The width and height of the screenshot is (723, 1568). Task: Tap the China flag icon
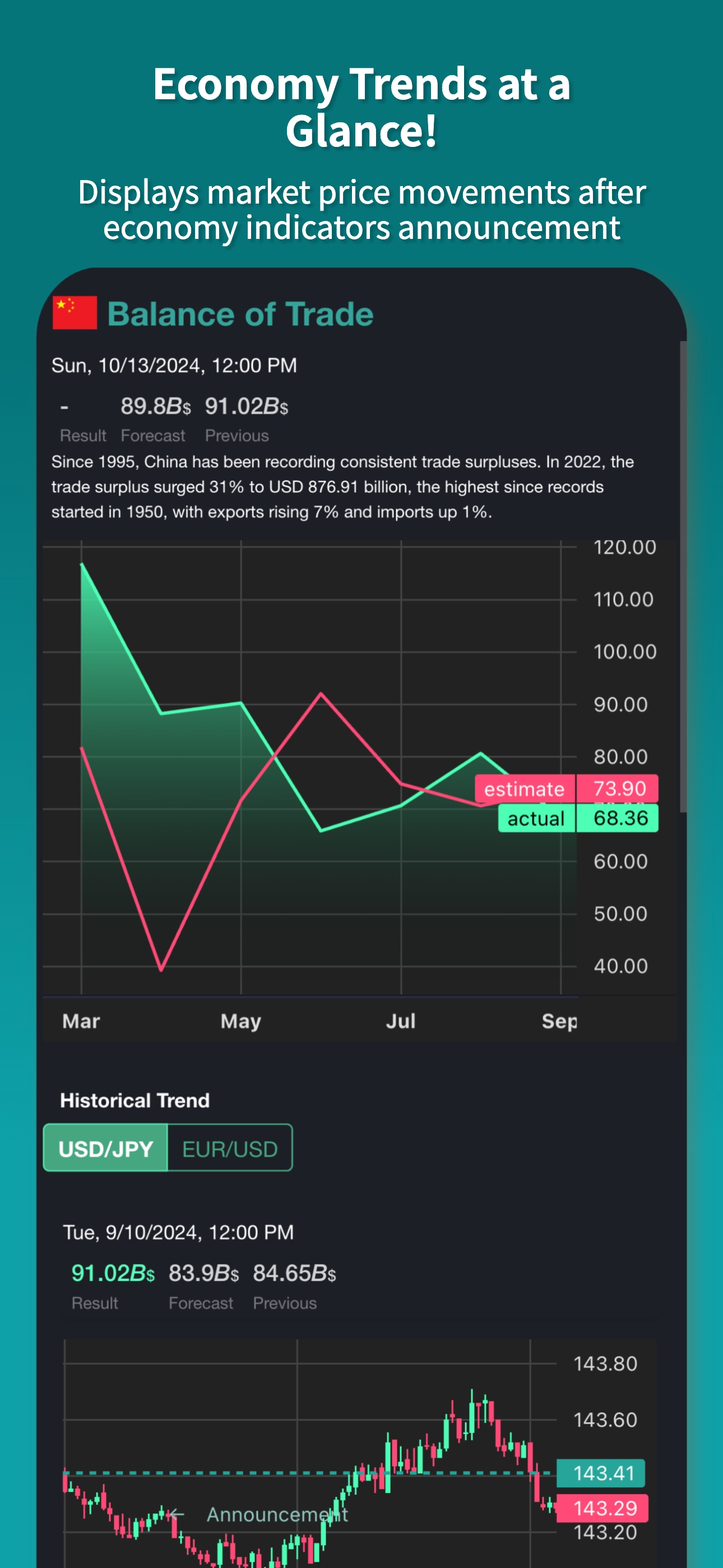pos(75,313)
